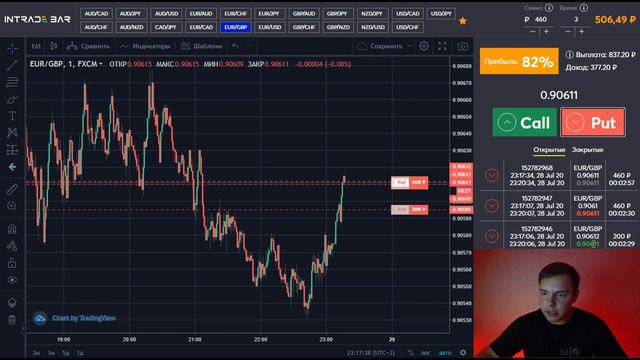Select the highlighted EUR/GBP pair tab
The image size is (640, 360).
(x=236, y=27)
